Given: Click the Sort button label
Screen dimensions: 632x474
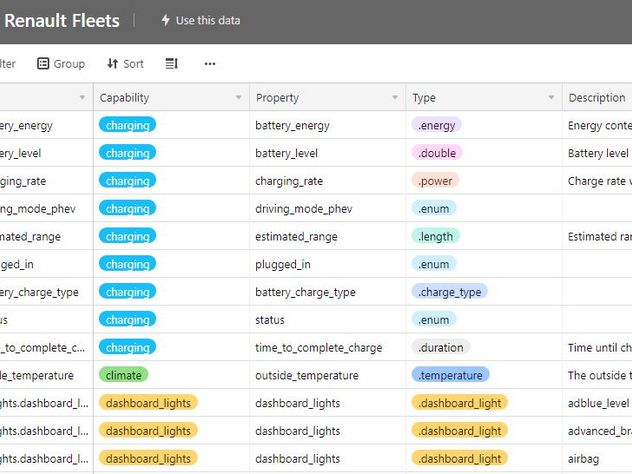Looking at the screenshot, I should (133, 64).
